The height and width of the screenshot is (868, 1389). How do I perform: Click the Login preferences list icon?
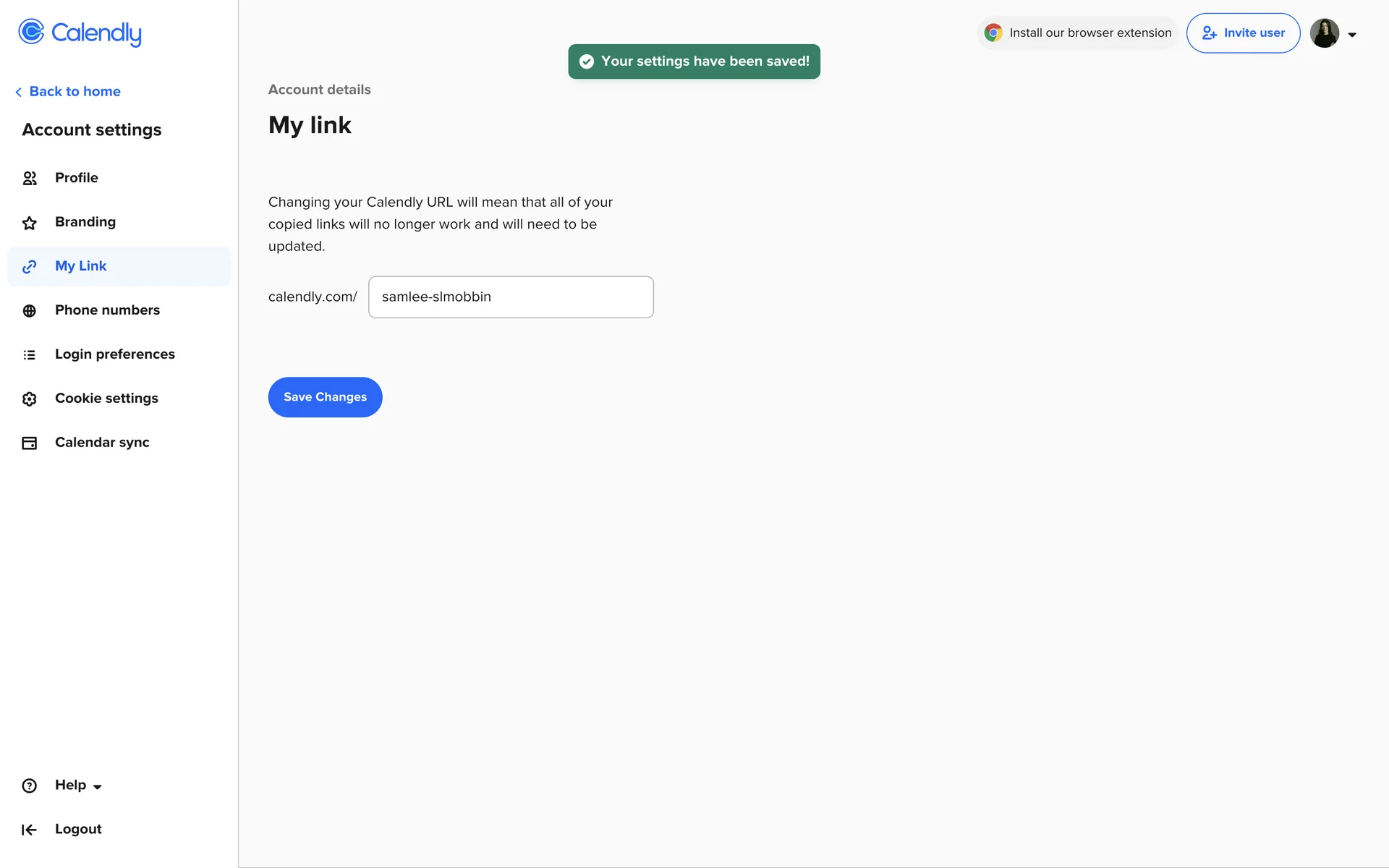(x=30, y=355)
